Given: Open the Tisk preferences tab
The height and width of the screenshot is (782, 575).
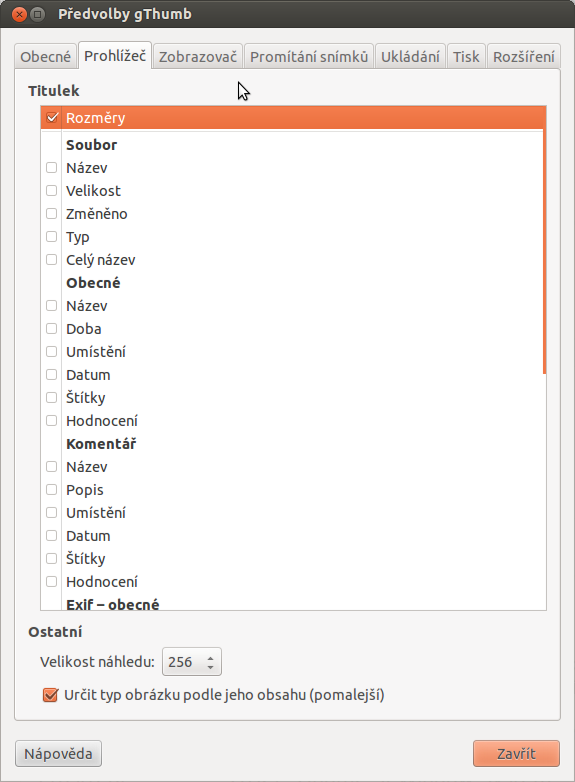Looking at the screenshot, I should (466, 56).
